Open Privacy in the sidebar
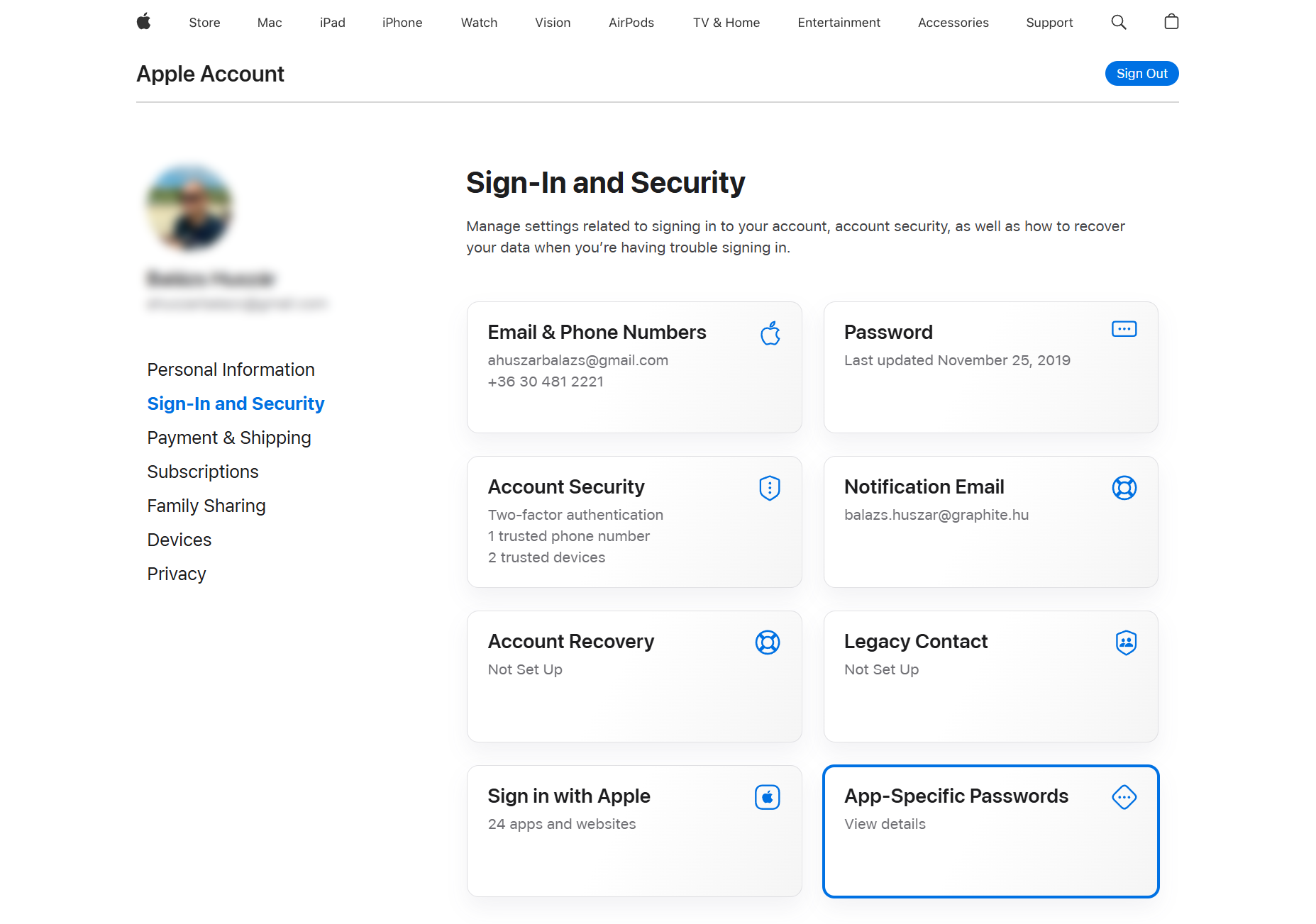 [177, 574]
